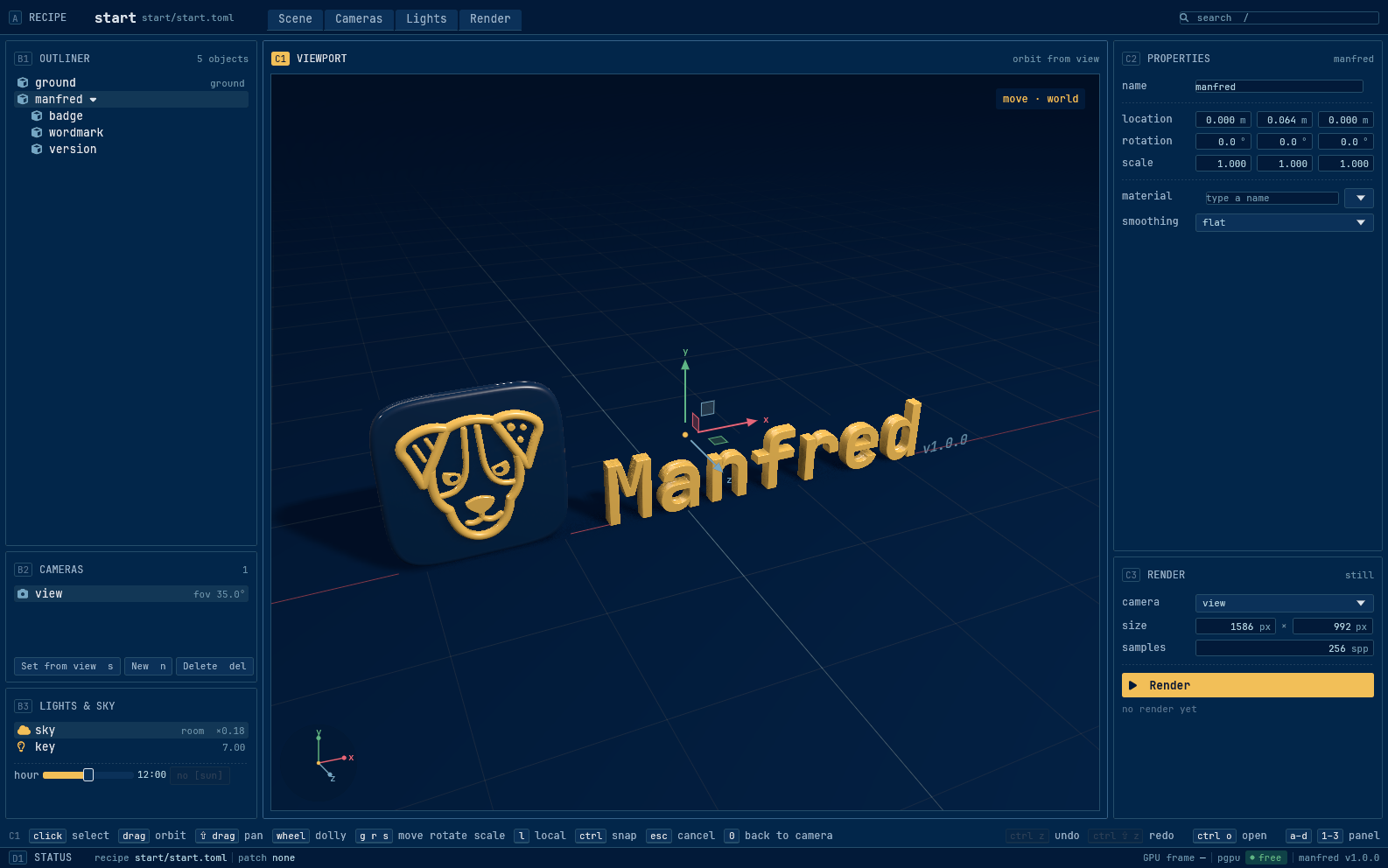Screen dimensions: 1388x868
Task: Click Set from view button
Action: click(67, 666)
